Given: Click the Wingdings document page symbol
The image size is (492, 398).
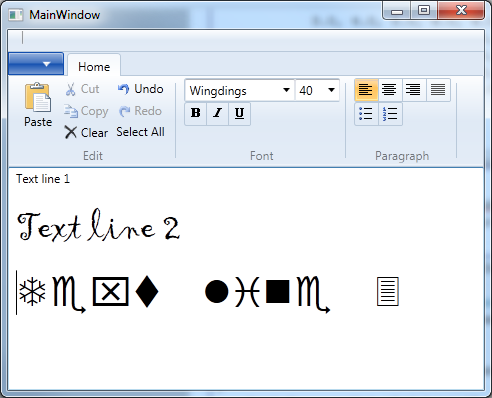Looking at the screenshot, I should click(388, 291).
